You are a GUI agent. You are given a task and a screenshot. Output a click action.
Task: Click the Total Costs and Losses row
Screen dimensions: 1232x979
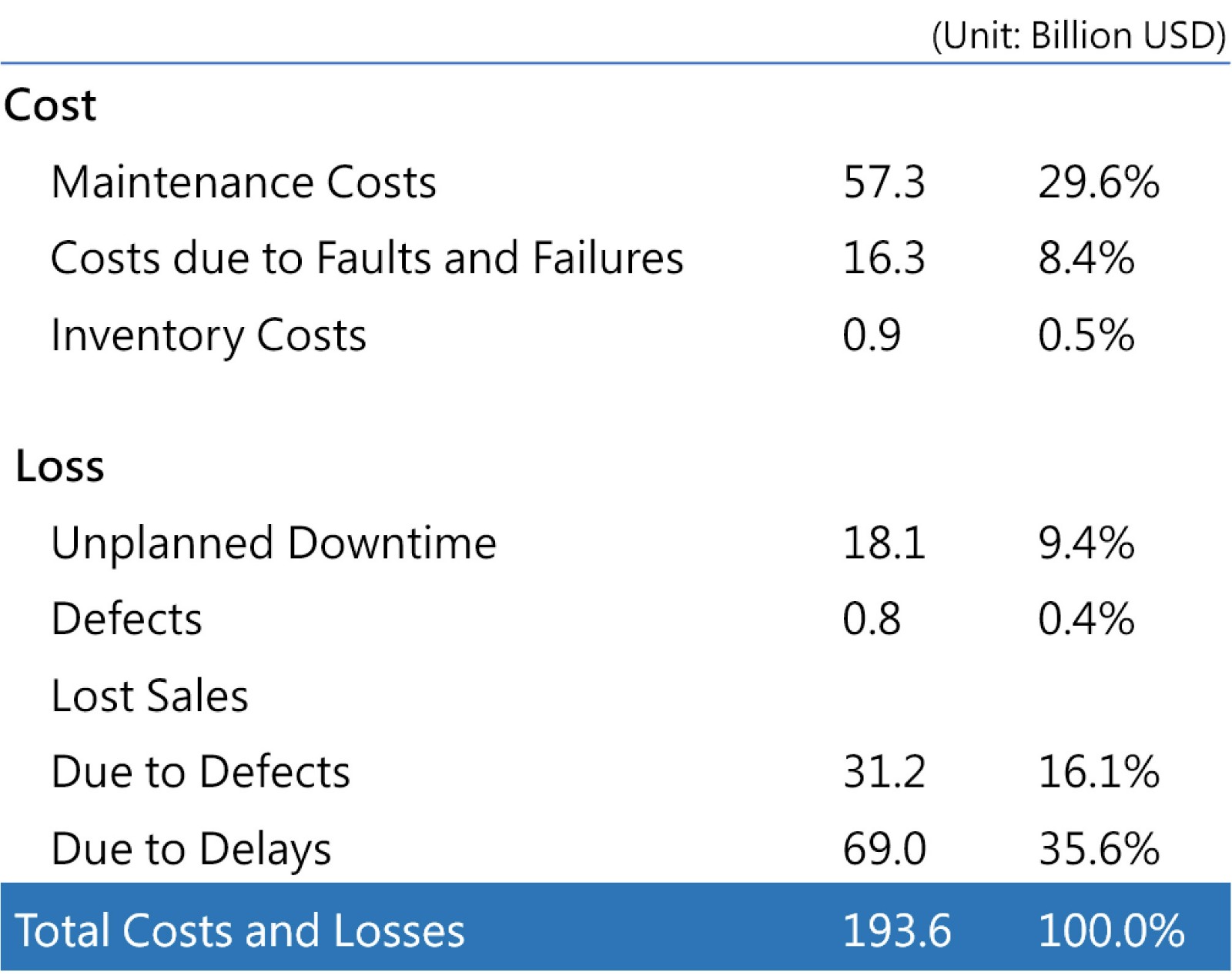coord(239,930)
